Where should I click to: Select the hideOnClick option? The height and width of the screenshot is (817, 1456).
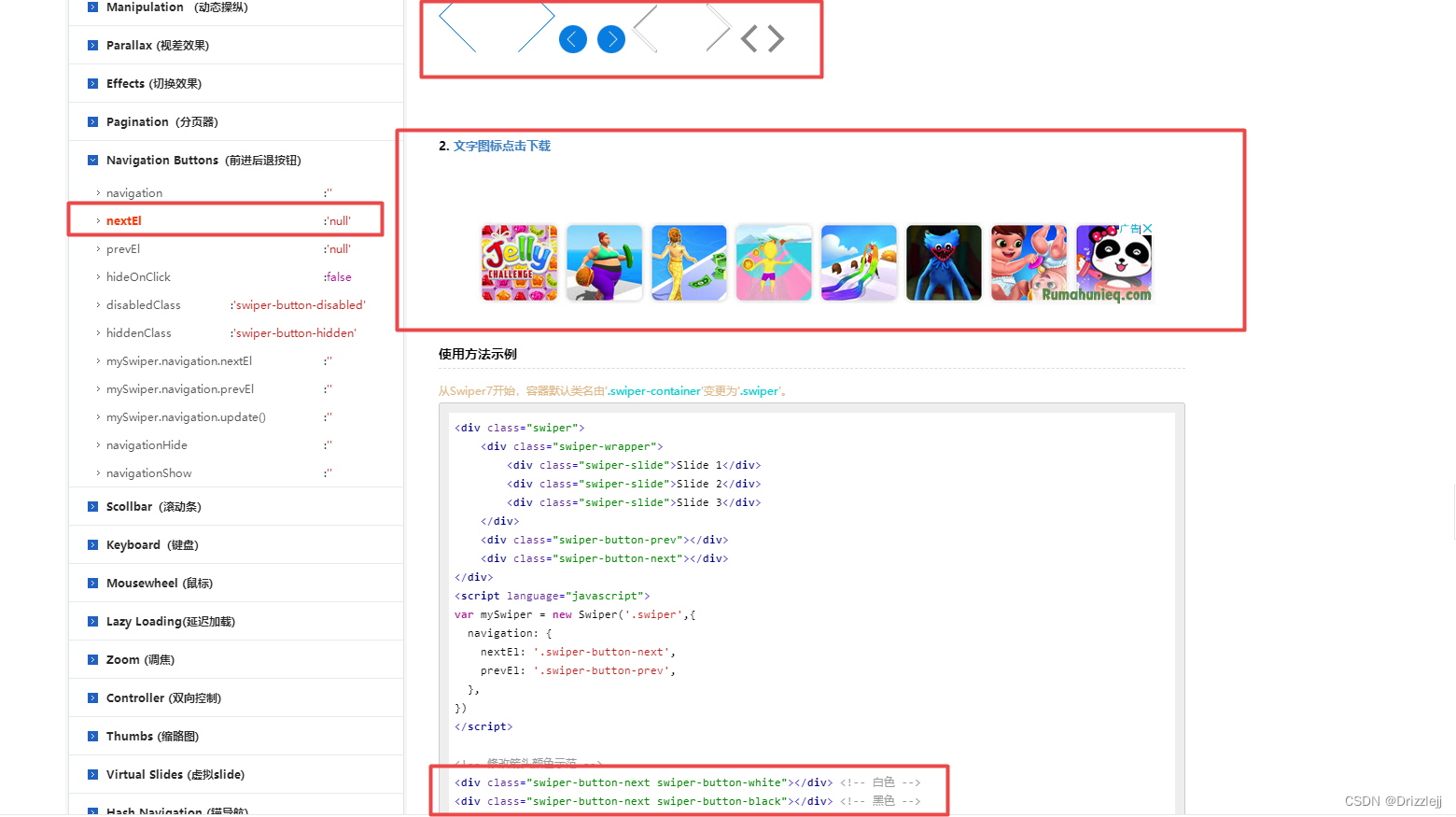pyautogui.click(x=138, y=277)
